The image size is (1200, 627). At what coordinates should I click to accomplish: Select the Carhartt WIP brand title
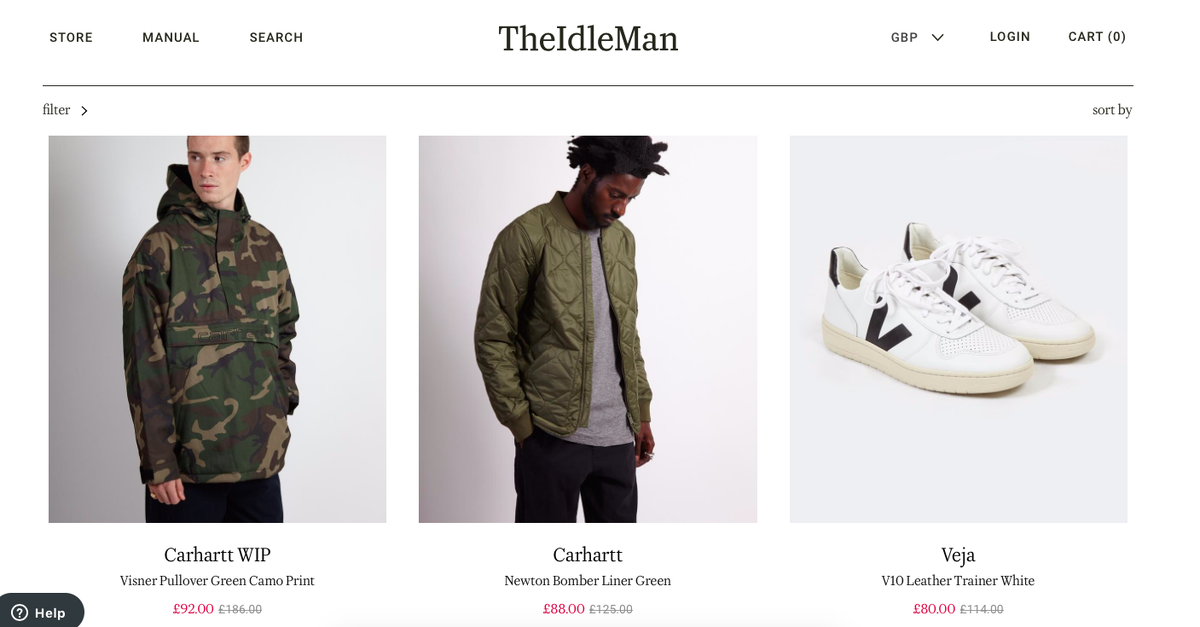(x=217, y=555)
